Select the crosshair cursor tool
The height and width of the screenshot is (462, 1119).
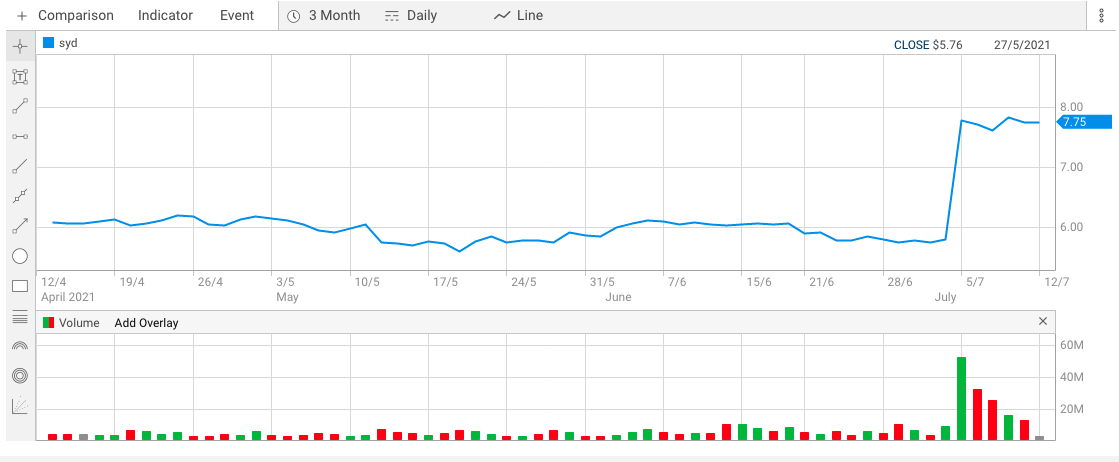pos(20,47)
